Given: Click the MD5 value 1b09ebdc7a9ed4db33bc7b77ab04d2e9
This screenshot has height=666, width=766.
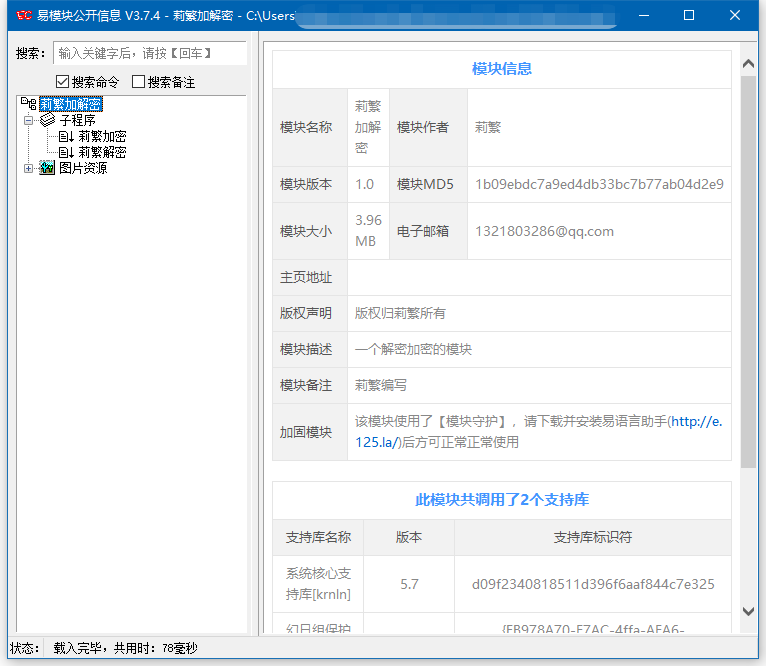Looking at the screenshot, I should [x=599, y=184].
